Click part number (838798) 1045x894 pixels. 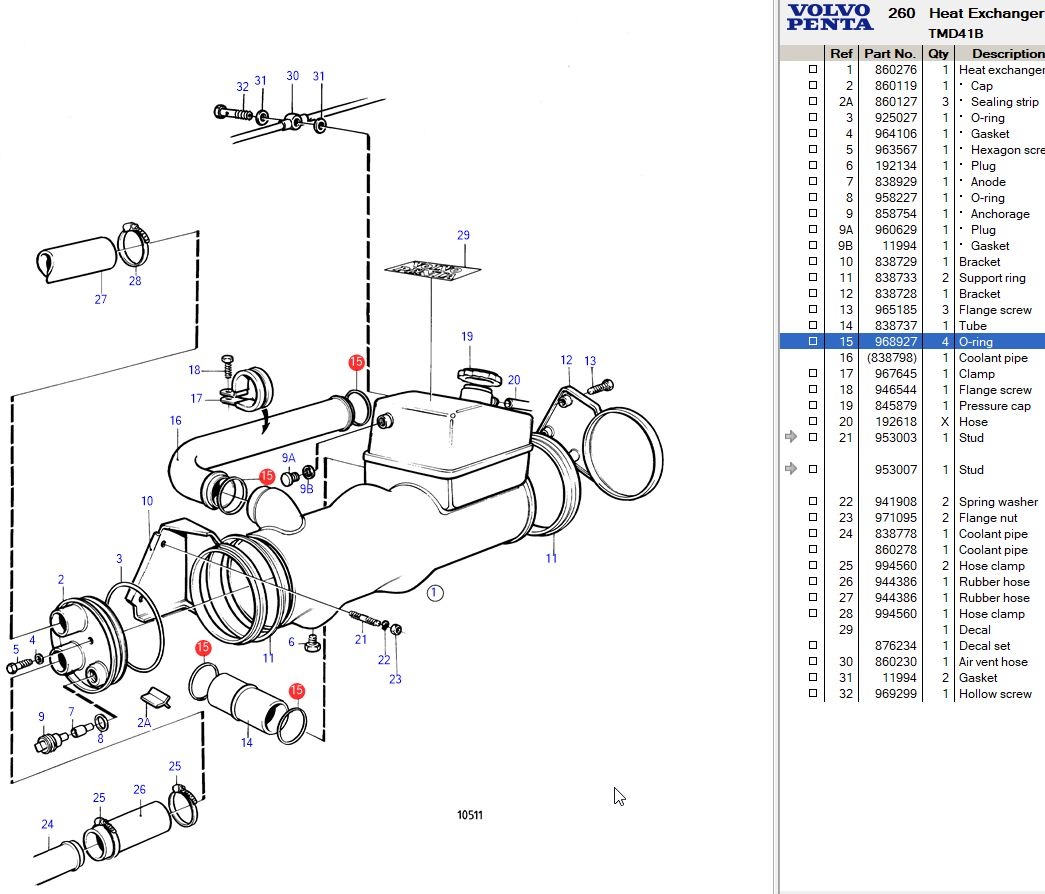pos(892,357)
